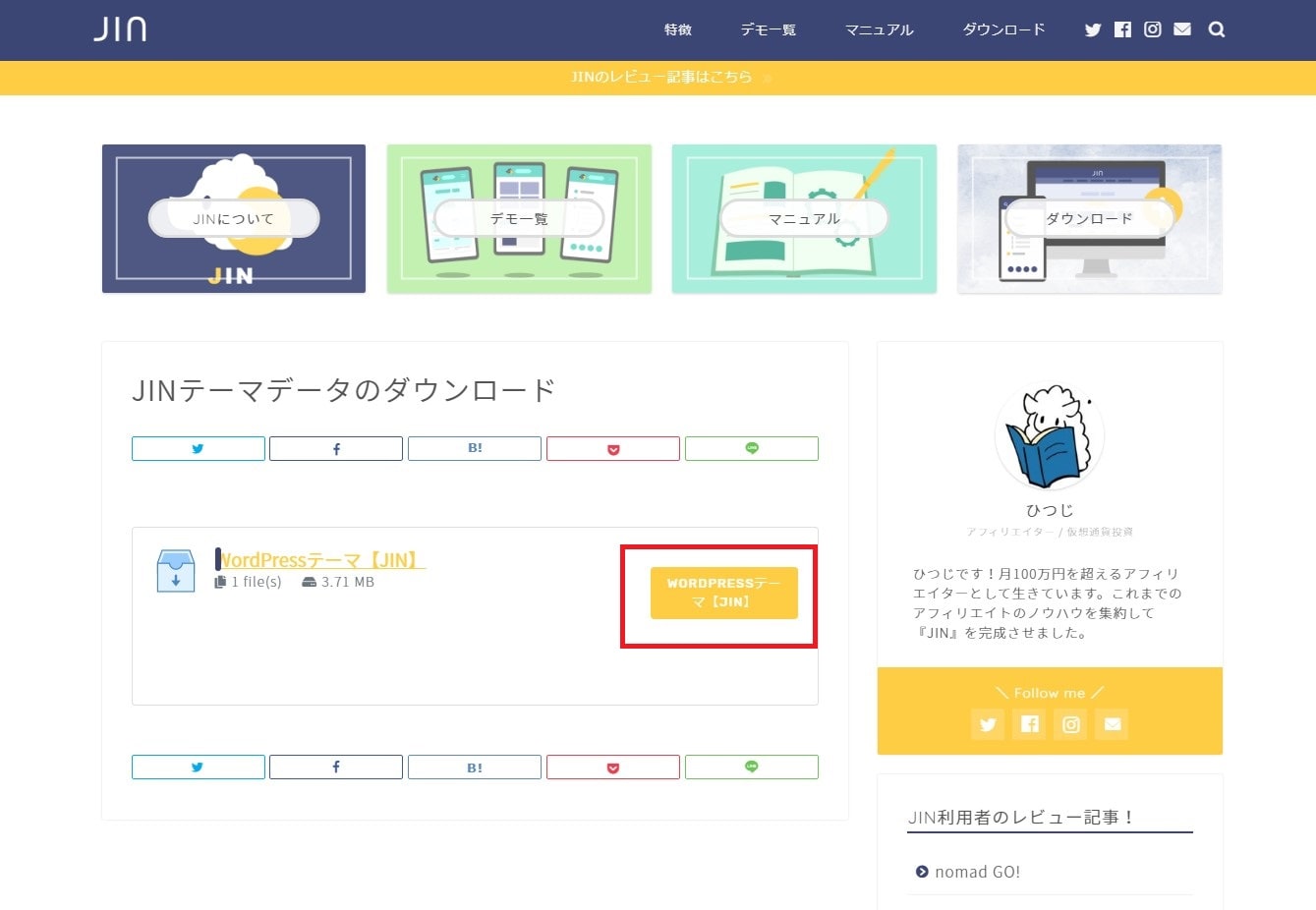Click yellow WORDPRESSテーマ【JIN】 download button

[x=724, y=593]
